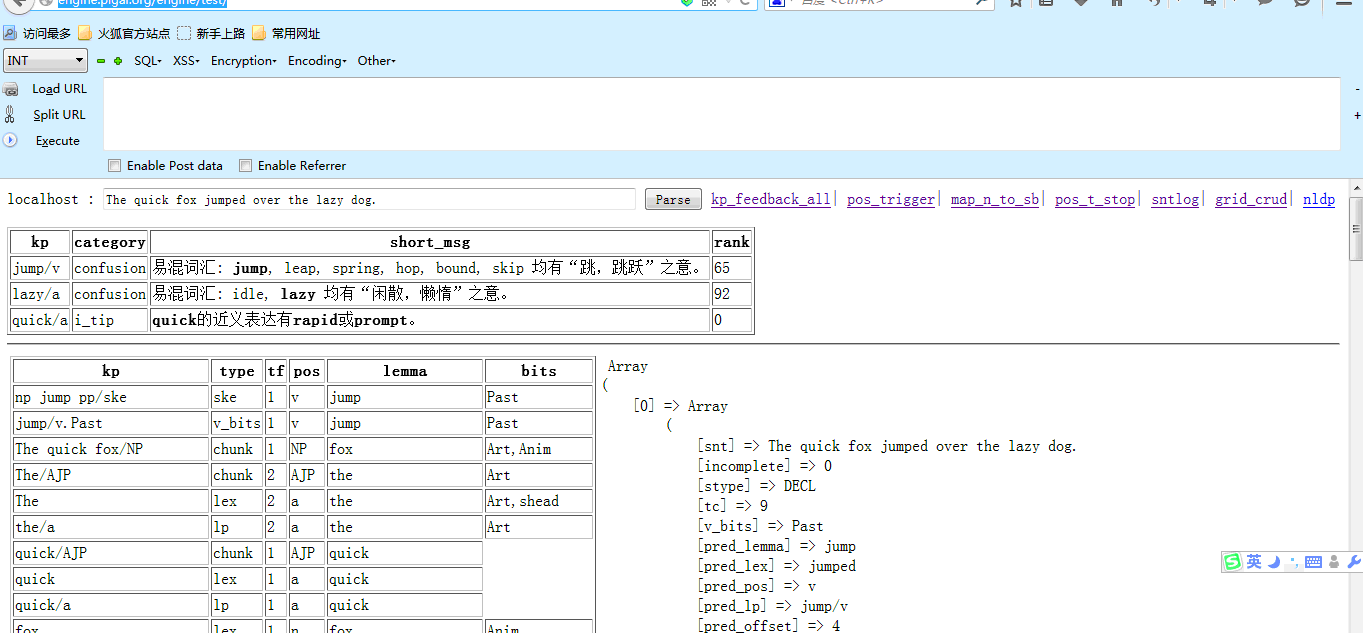
Task: Open the sntlog link
Action: tap(1174, 199)
